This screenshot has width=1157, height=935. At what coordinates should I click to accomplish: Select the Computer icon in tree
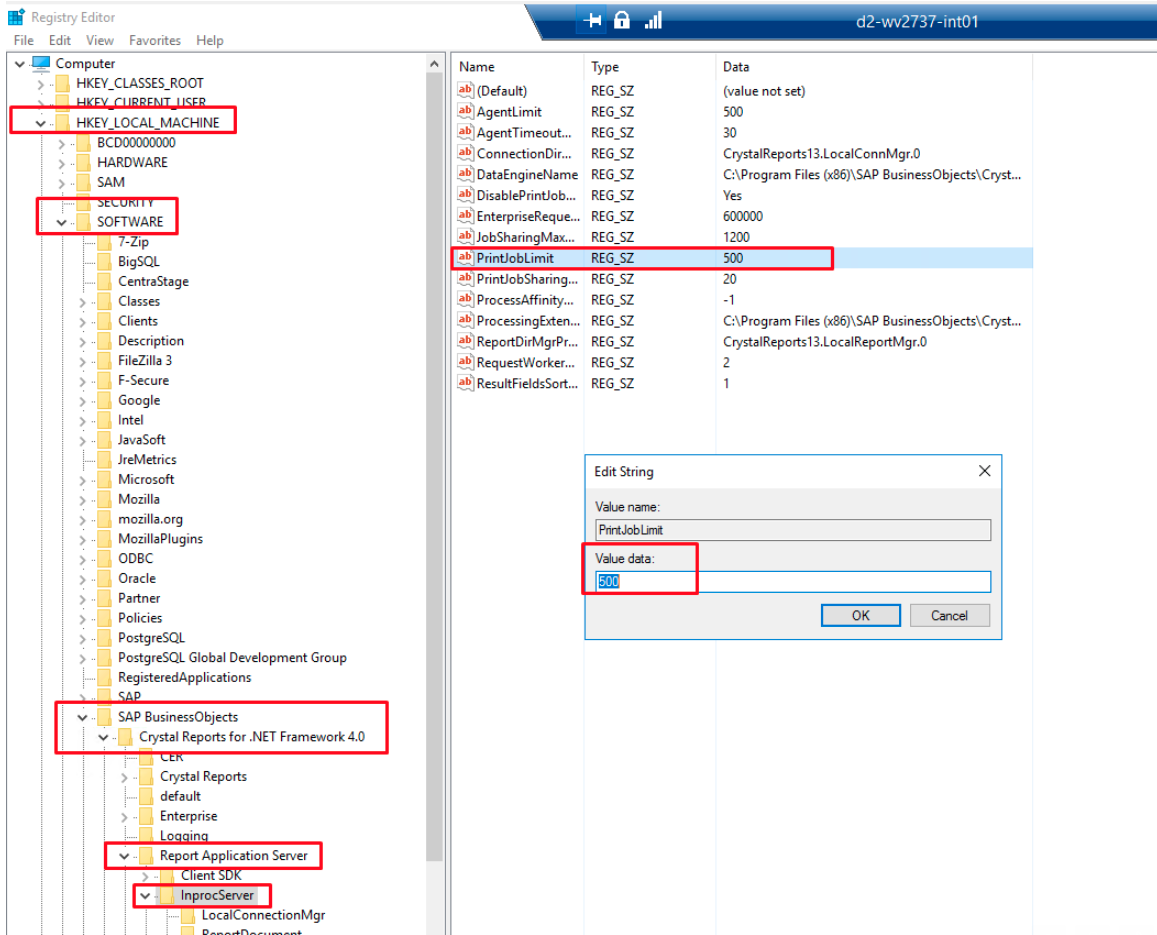(41, 64)
